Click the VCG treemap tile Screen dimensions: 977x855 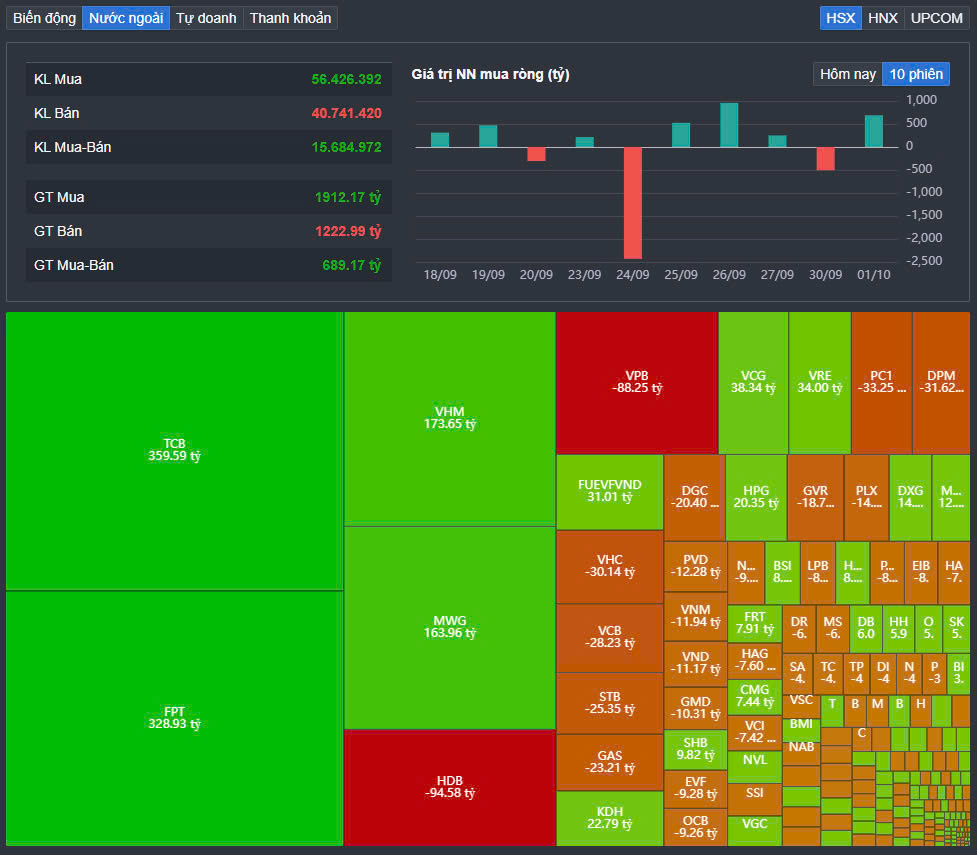[x=753, y=383]
